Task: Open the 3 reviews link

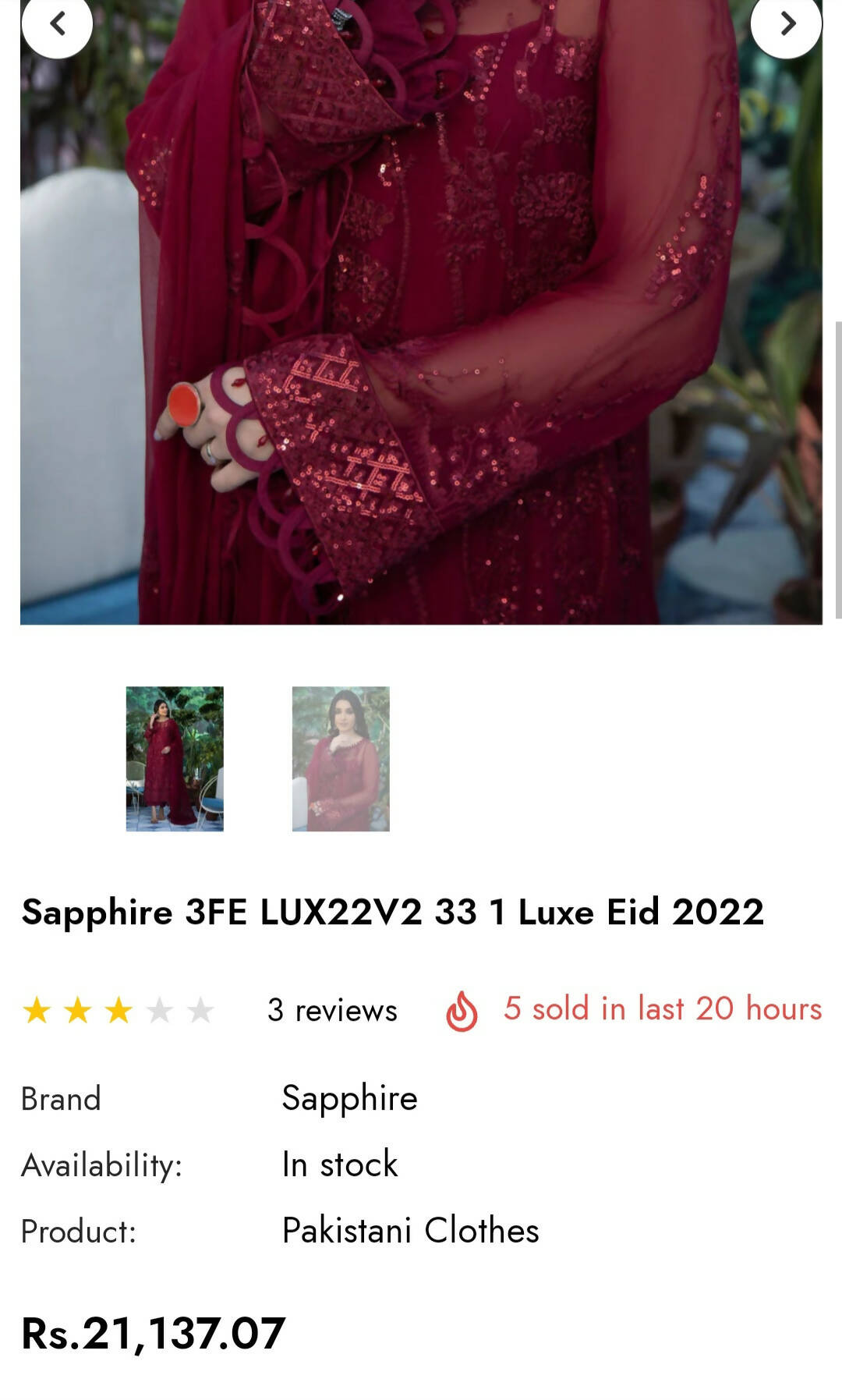Action: [332, 1010]
